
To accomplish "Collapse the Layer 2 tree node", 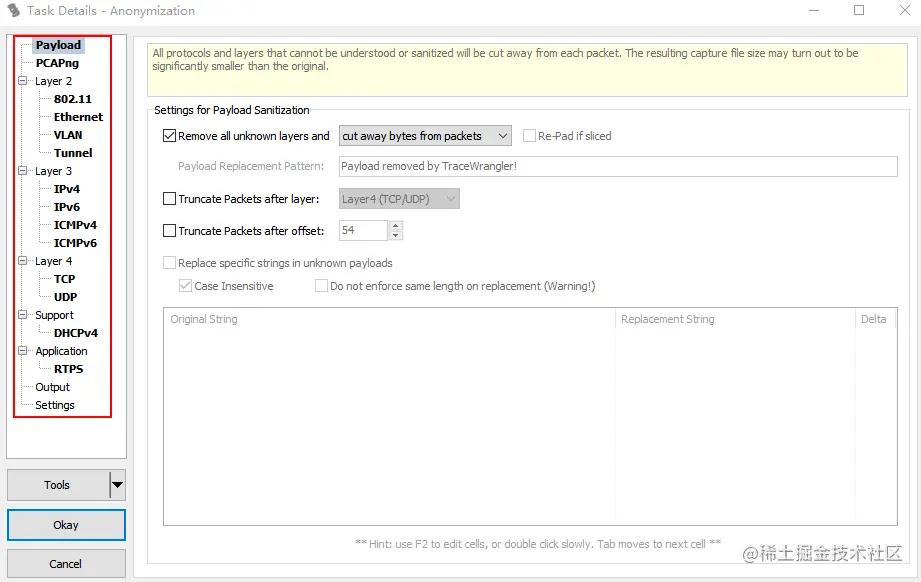I will point(23,80).
